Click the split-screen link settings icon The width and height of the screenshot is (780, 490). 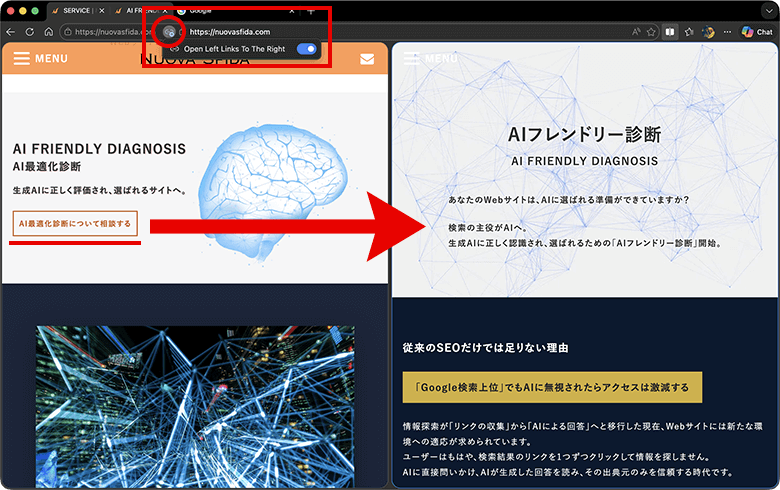tap(169, 32)
